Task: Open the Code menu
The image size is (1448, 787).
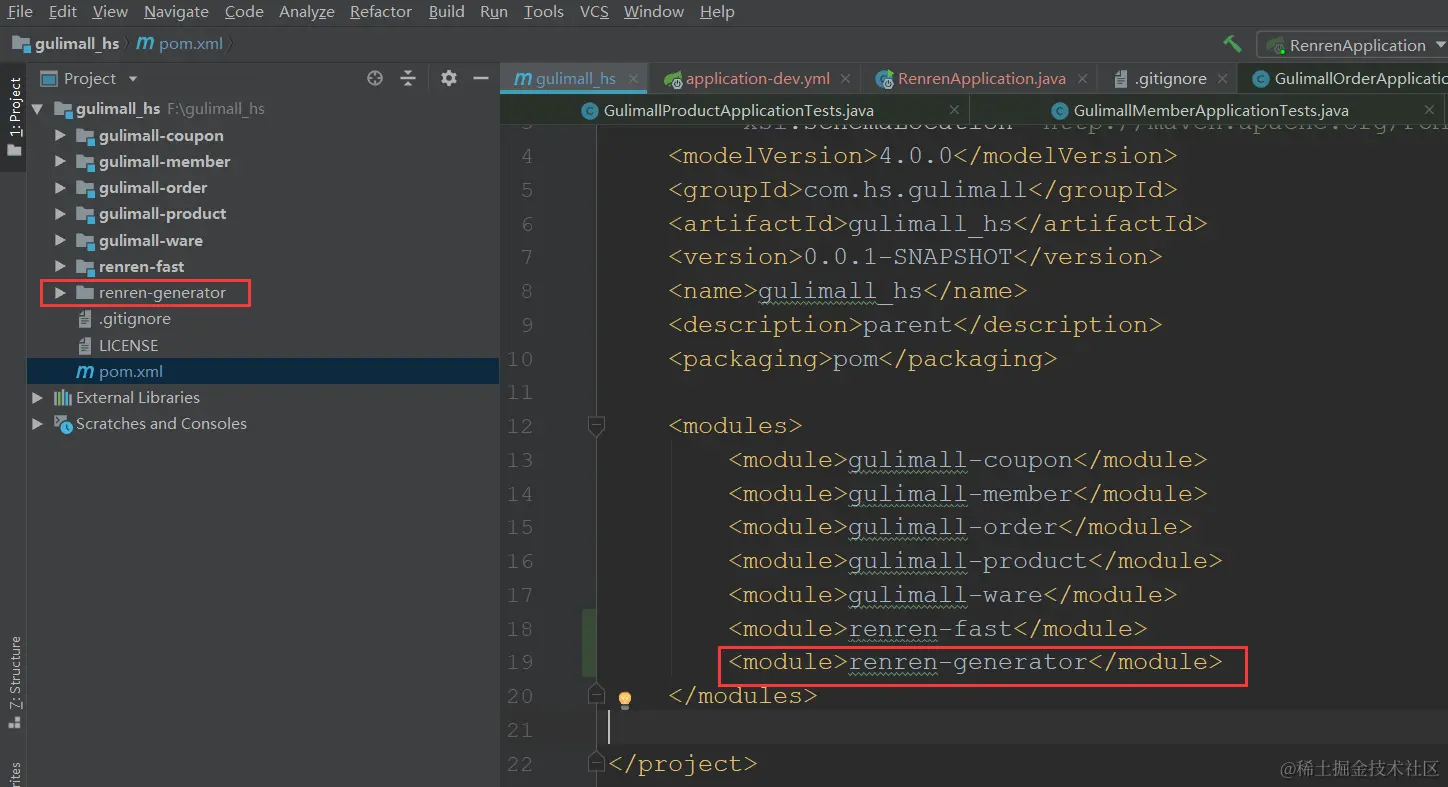Action: tap(244, 11)
